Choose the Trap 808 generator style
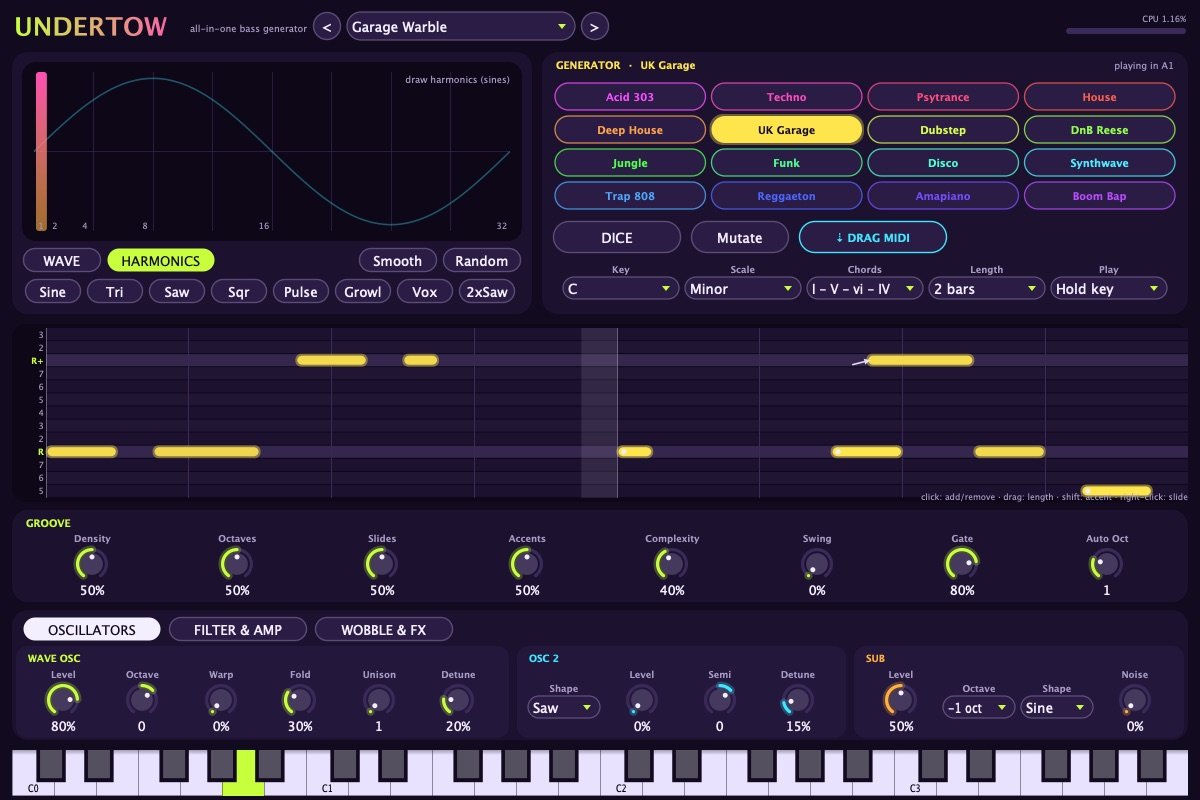Screen dimensions: 1200x800 (630, 196)
